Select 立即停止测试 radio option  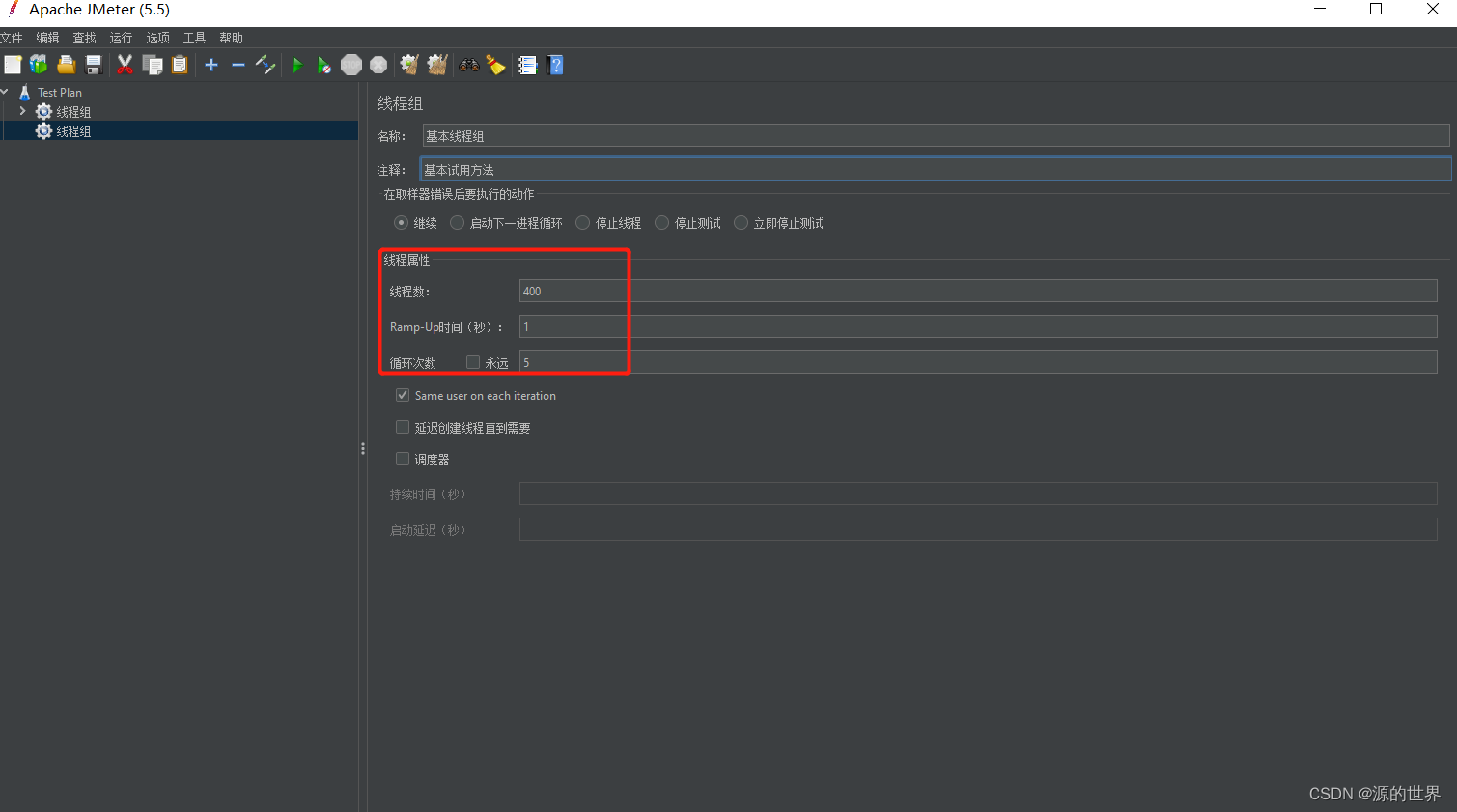click(741, 223)
